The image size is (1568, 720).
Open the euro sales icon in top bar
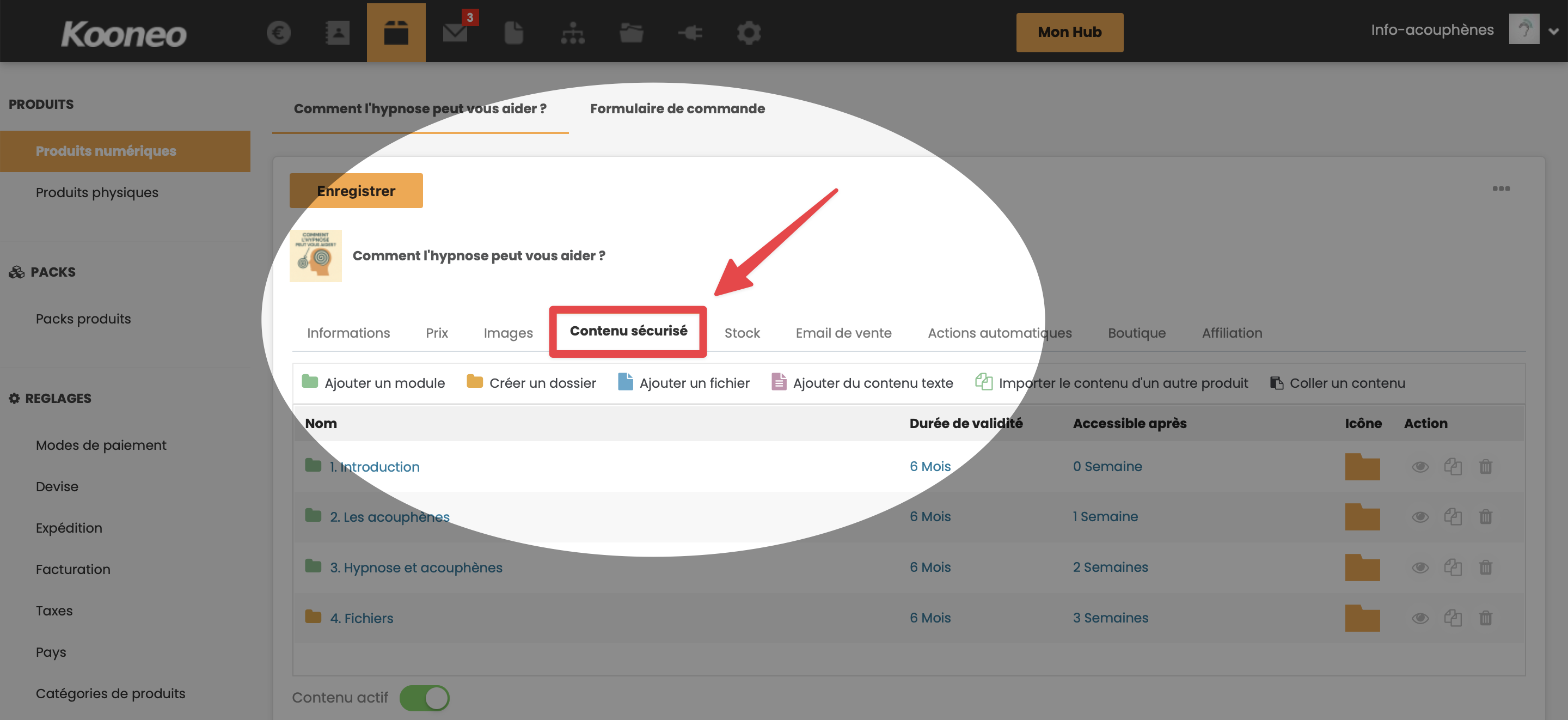(278, 32)
